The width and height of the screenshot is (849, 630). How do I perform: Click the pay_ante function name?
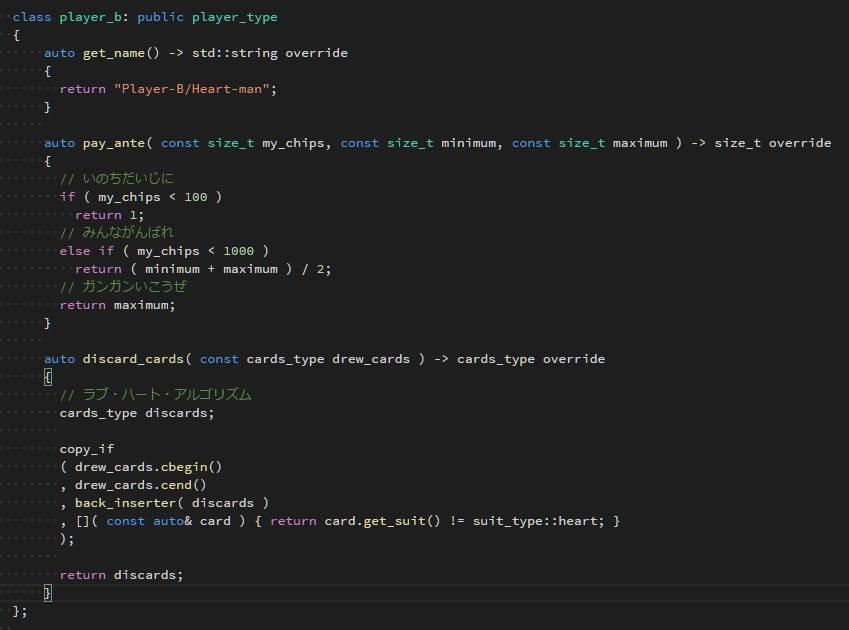(x=114, y=143)
